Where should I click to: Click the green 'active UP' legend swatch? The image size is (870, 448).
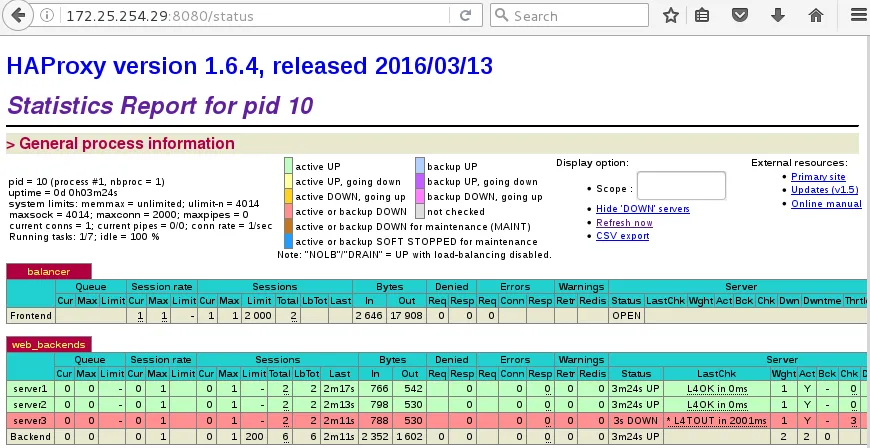[288, 166]
